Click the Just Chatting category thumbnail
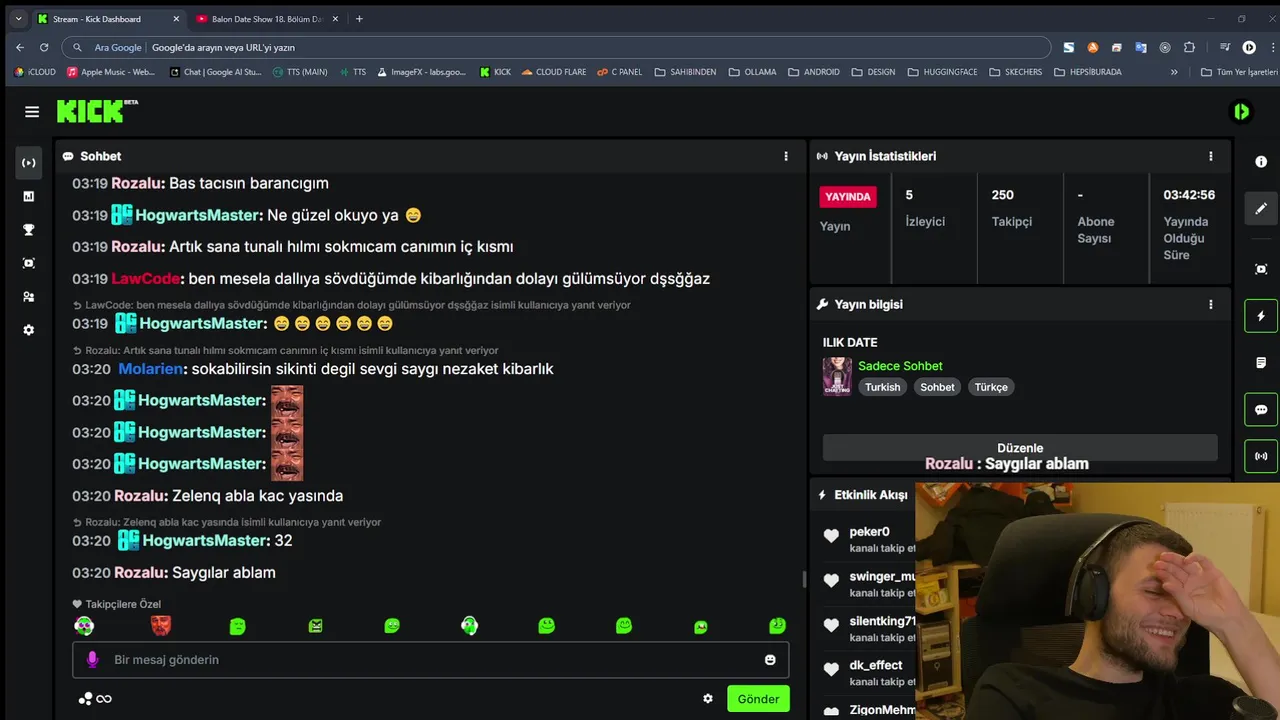1280x720 pixels. pyautogui.click(x=837, y=376)
